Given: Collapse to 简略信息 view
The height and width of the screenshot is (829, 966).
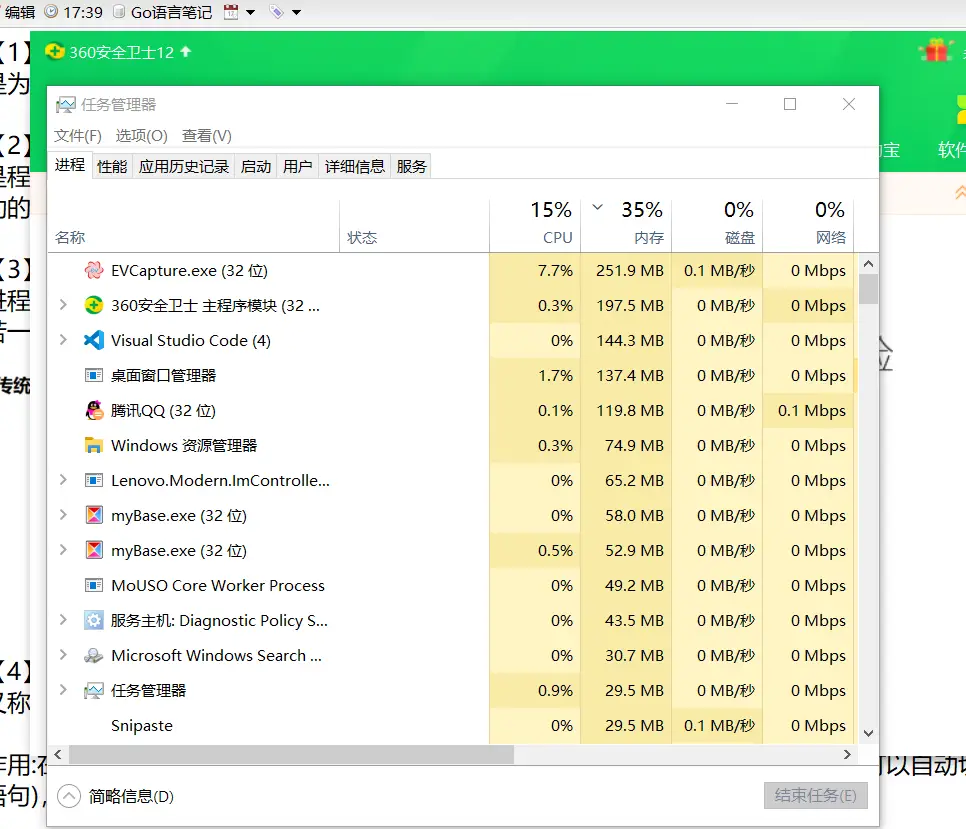Looking at the screenshot, I should tap(116, 796).
